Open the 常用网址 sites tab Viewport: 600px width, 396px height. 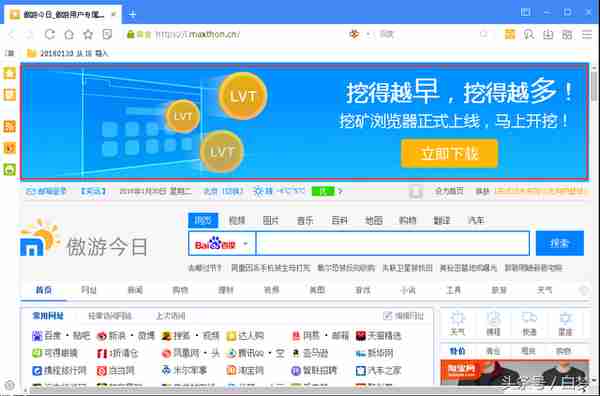coord(48,316)
